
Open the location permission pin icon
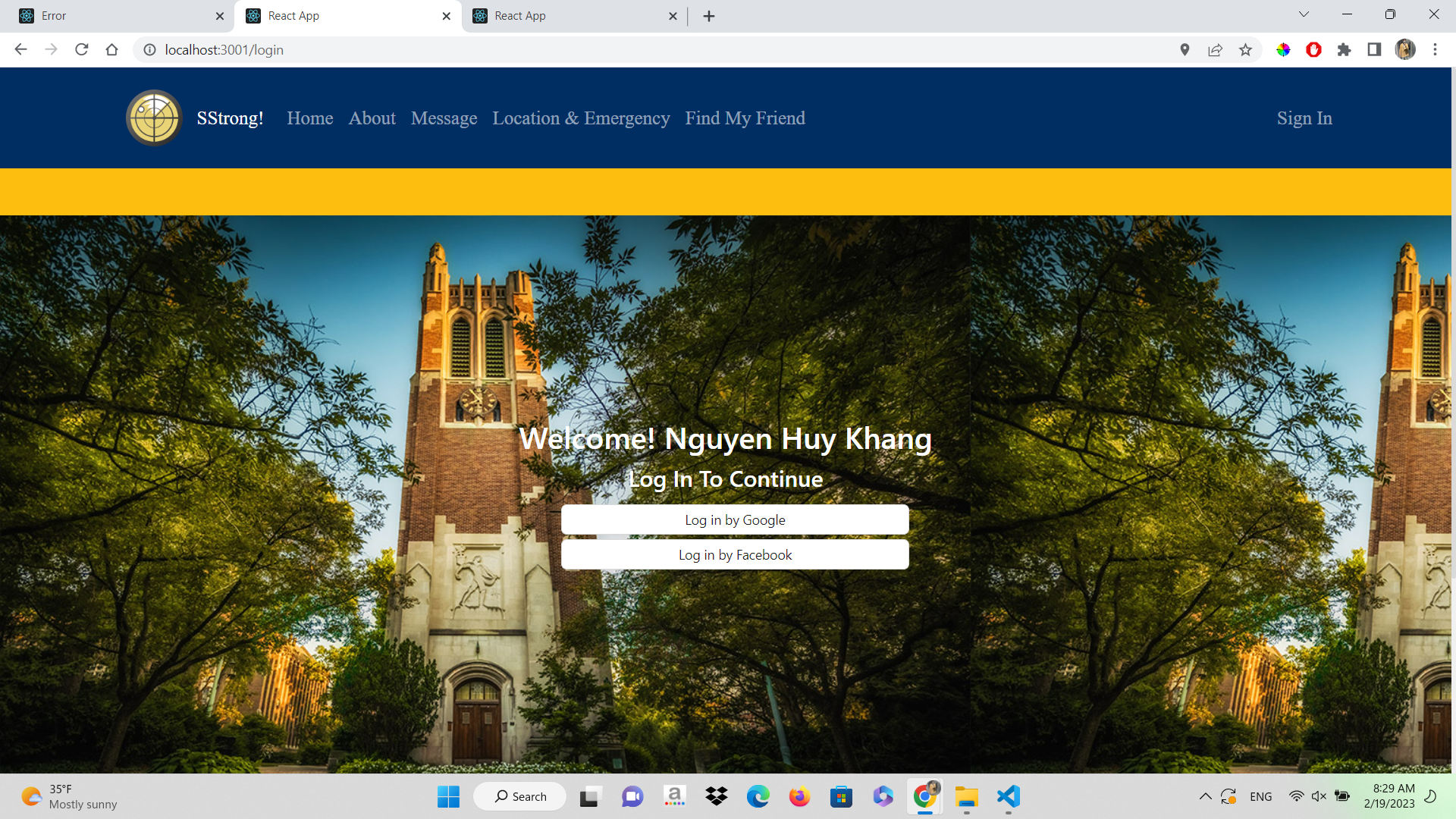coord(1185,50)
